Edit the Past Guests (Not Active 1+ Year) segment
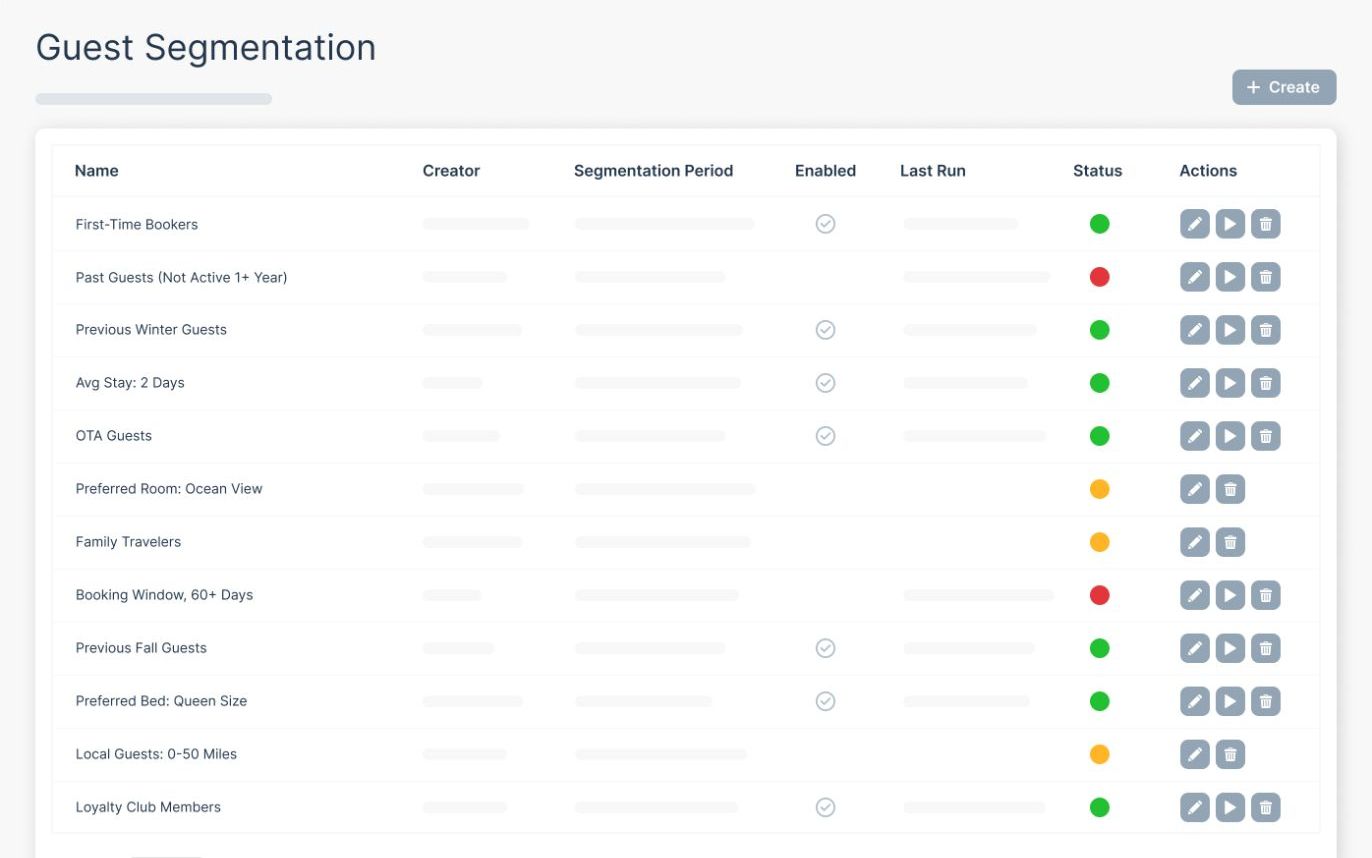Image resolution: width=1372 pixels, height=858 pixels. tap(1194, 277)
